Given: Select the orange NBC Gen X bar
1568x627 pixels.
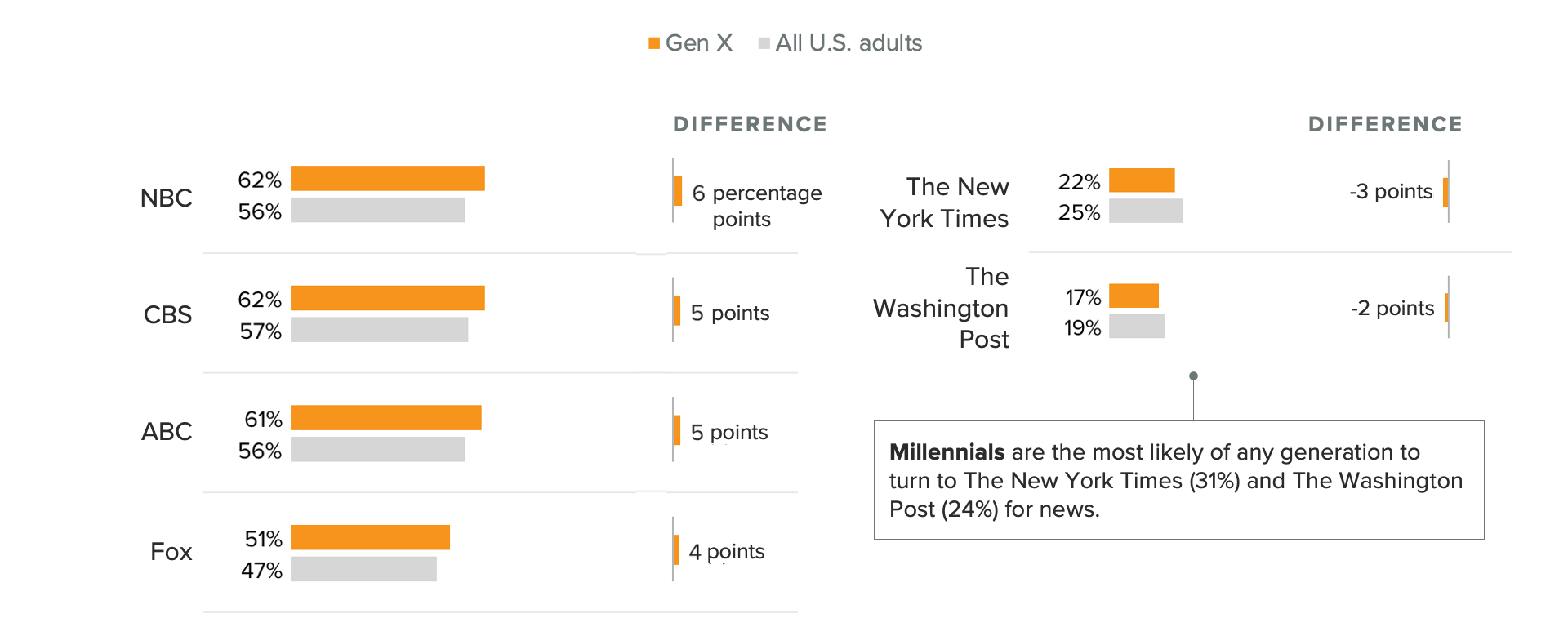Looking at the screenshot, I should [388, 178].
